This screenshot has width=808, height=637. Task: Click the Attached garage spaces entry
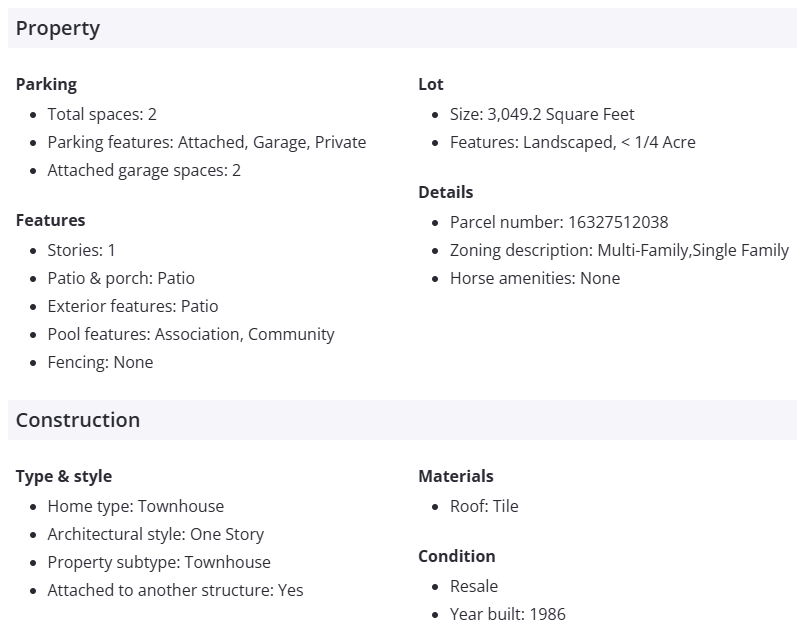tap(144, 170)
